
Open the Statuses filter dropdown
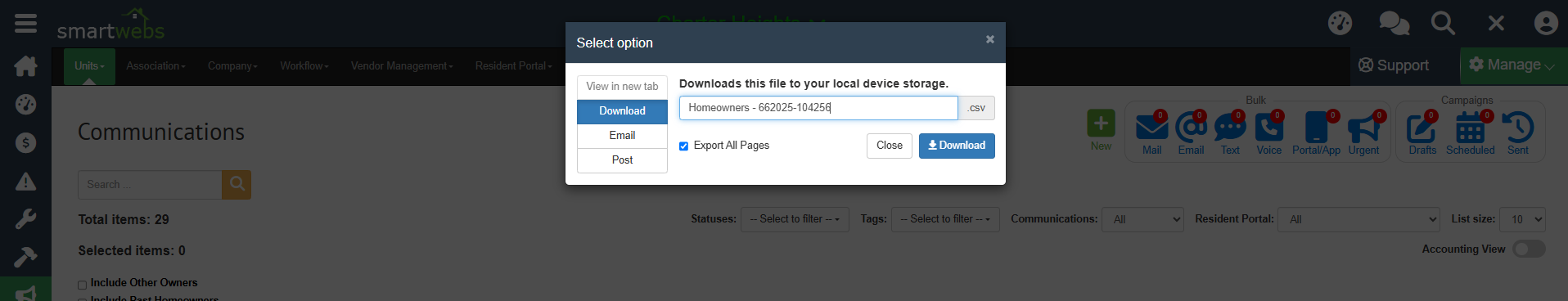[x=795, y=219]
